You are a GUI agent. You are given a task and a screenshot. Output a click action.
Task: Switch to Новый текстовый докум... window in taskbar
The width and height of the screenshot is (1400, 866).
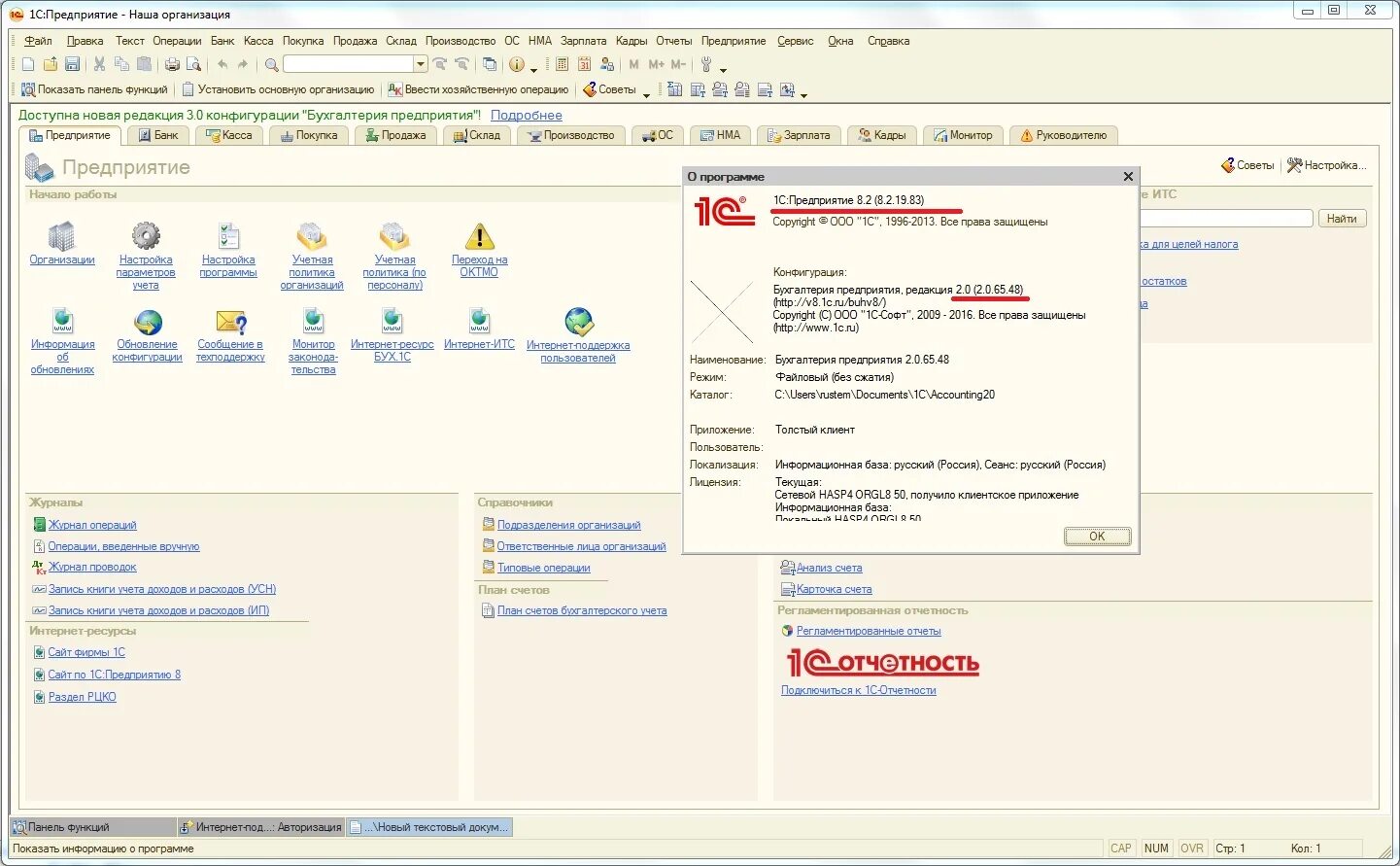click(429, 827)
